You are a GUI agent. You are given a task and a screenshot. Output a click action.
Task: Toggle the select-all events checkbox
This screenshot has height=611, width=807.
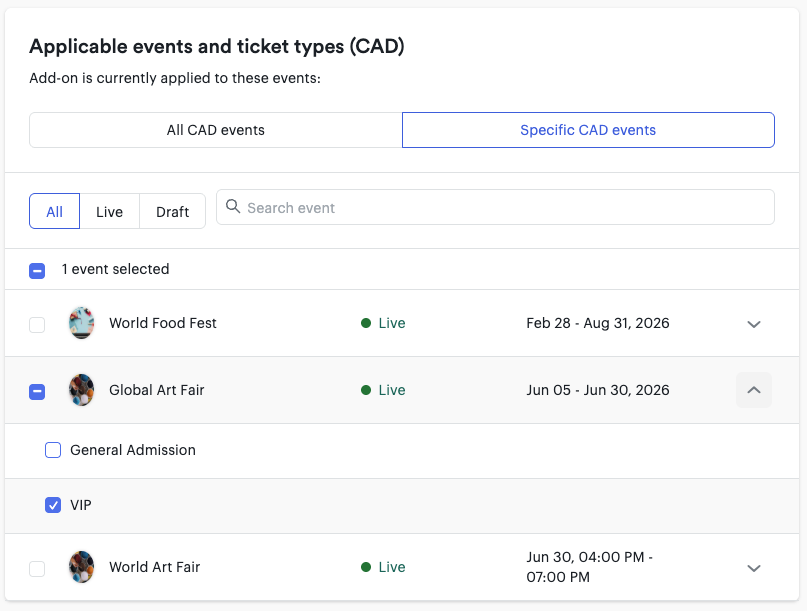pos(37,270)
